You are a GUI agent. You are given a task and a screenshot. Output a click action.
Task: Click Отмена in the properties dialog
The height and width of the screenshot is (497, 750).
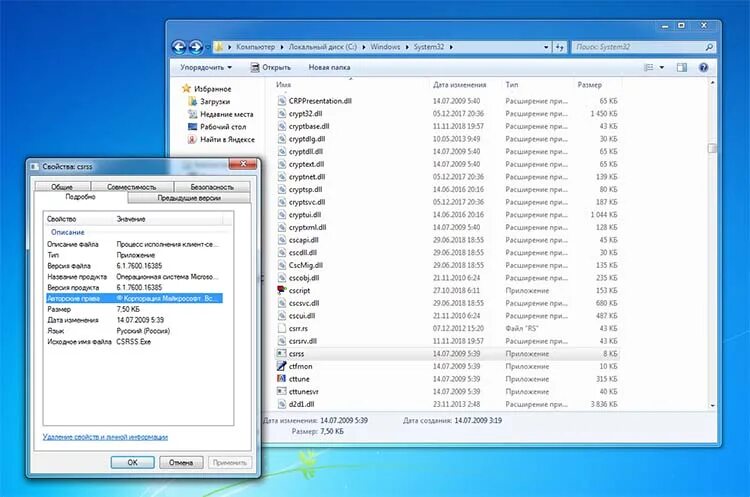[181, 463]
